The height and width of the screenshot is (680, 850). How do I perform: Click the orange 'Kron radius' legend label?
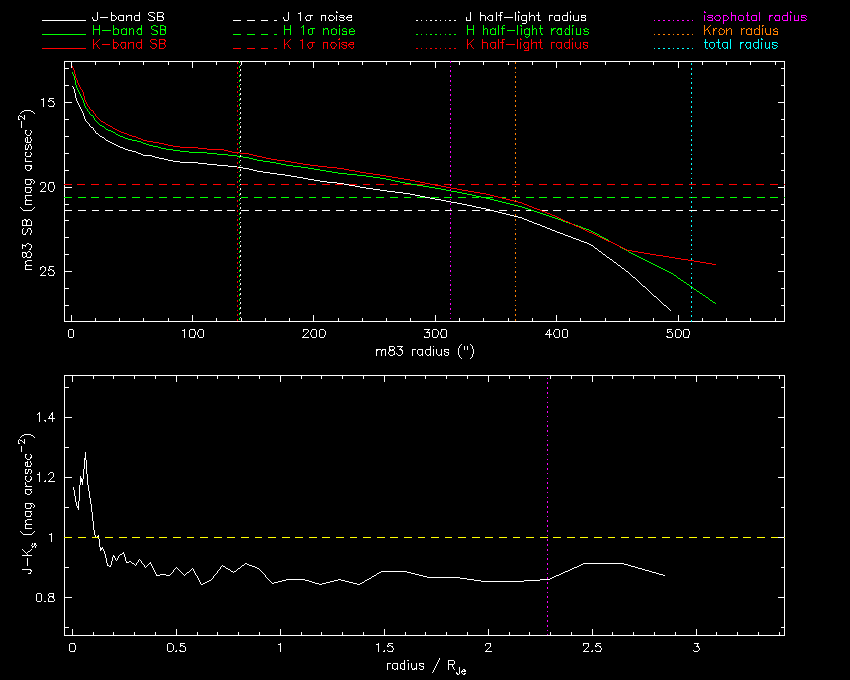(x=741, y=32)
